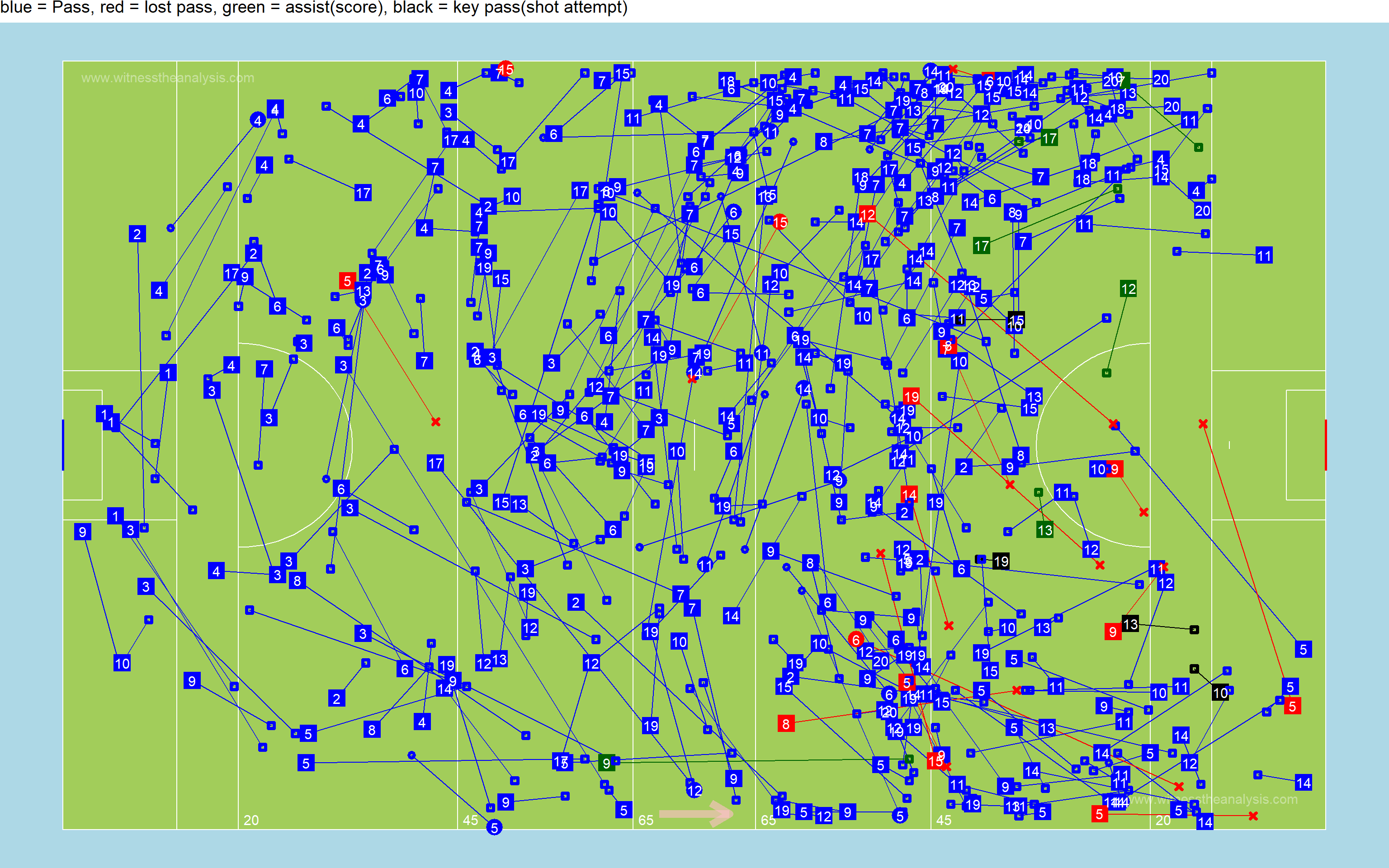Click the direction-of-play arrow
Screen dimensions: 1389x868
(696, 813)
